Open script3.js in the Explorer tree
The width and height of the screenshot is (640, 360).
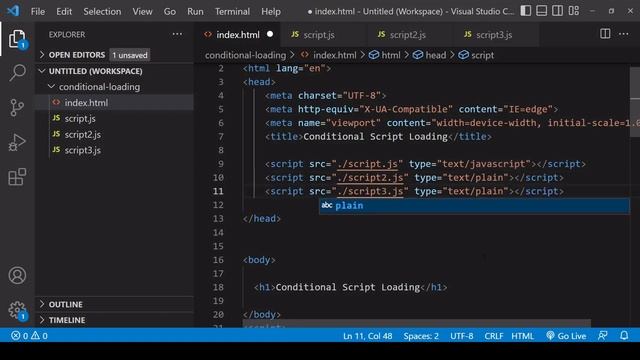(114, 150)
